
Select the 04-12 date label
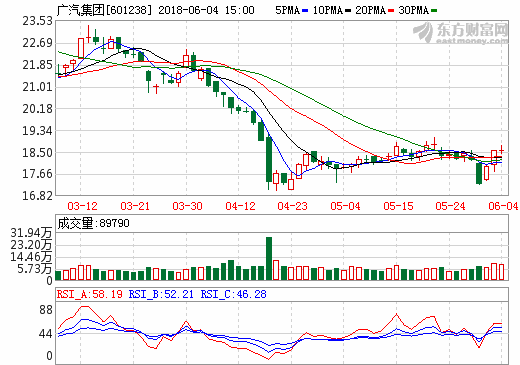coord(240,206)
